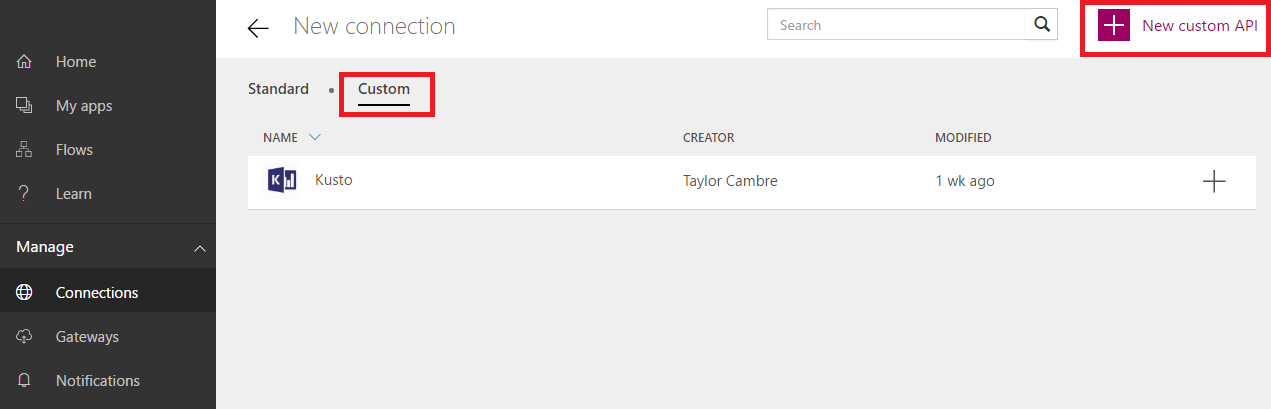Image resolution: width=1271 pixels, height=409 pixels.
Task: Click the Flows icon in sidebar
Action: (25, 150)
